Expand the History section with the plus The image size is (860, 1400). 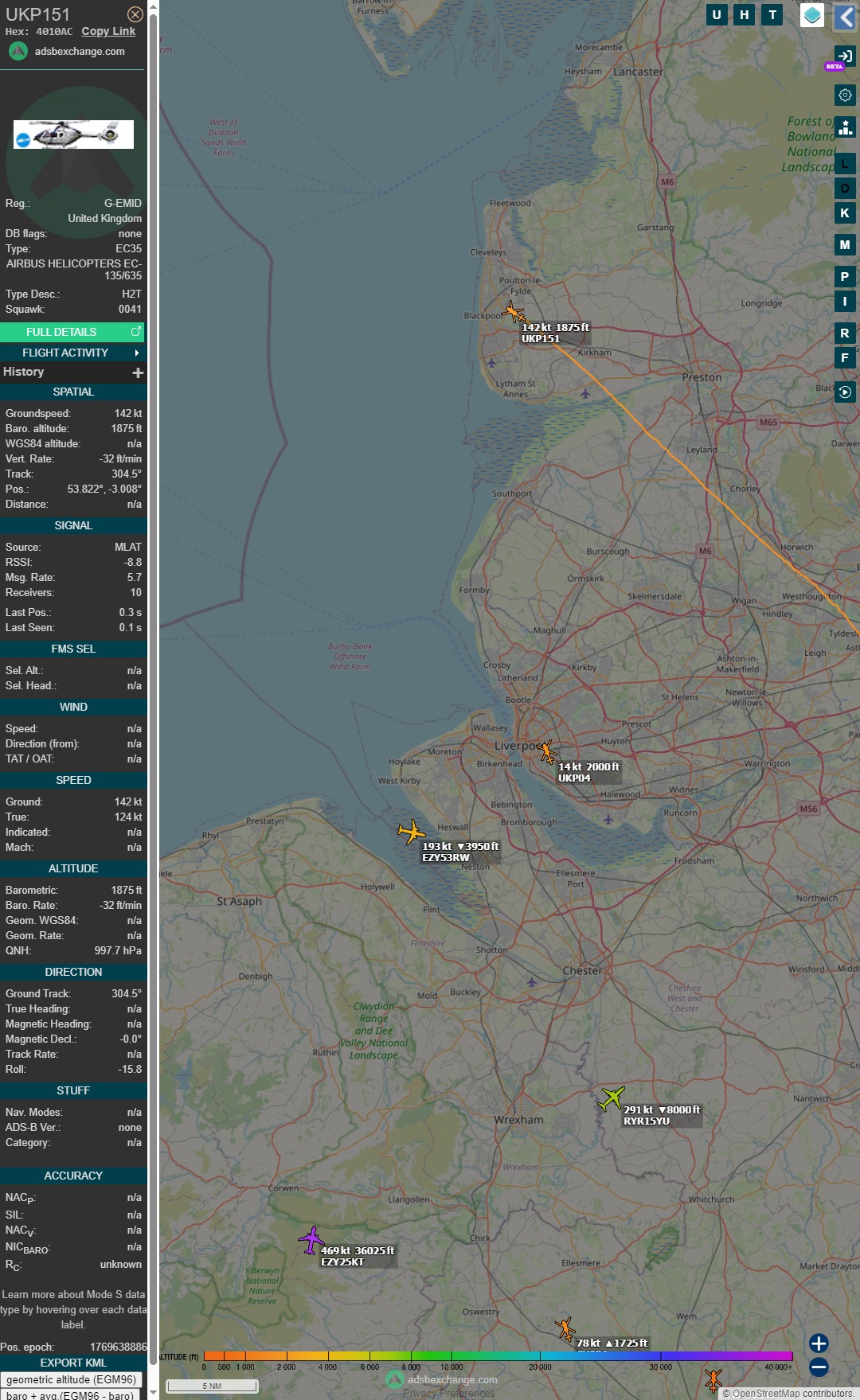138,372
